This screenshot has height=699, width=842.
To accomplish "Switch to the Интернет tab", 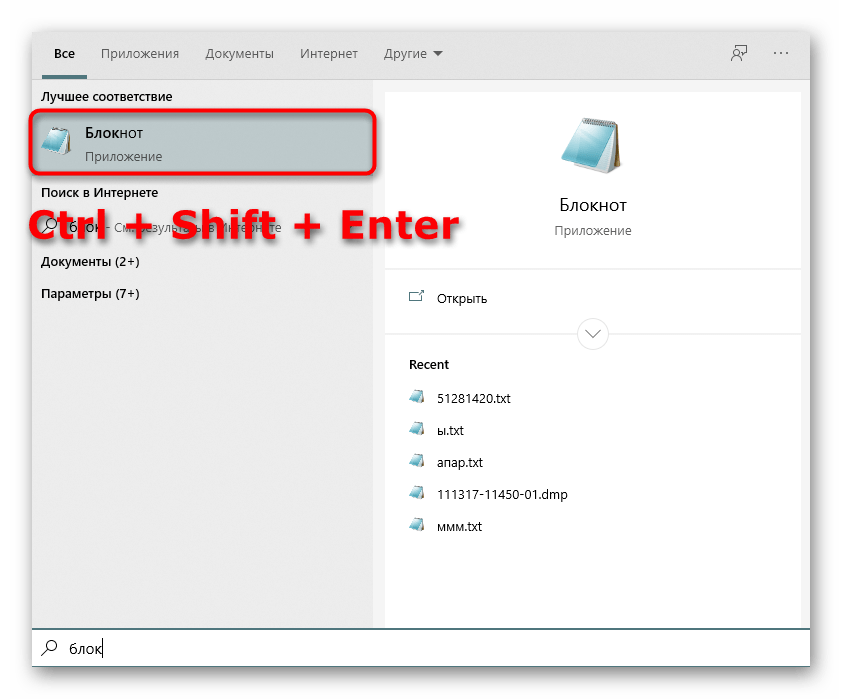I will (x=329, y=54).
